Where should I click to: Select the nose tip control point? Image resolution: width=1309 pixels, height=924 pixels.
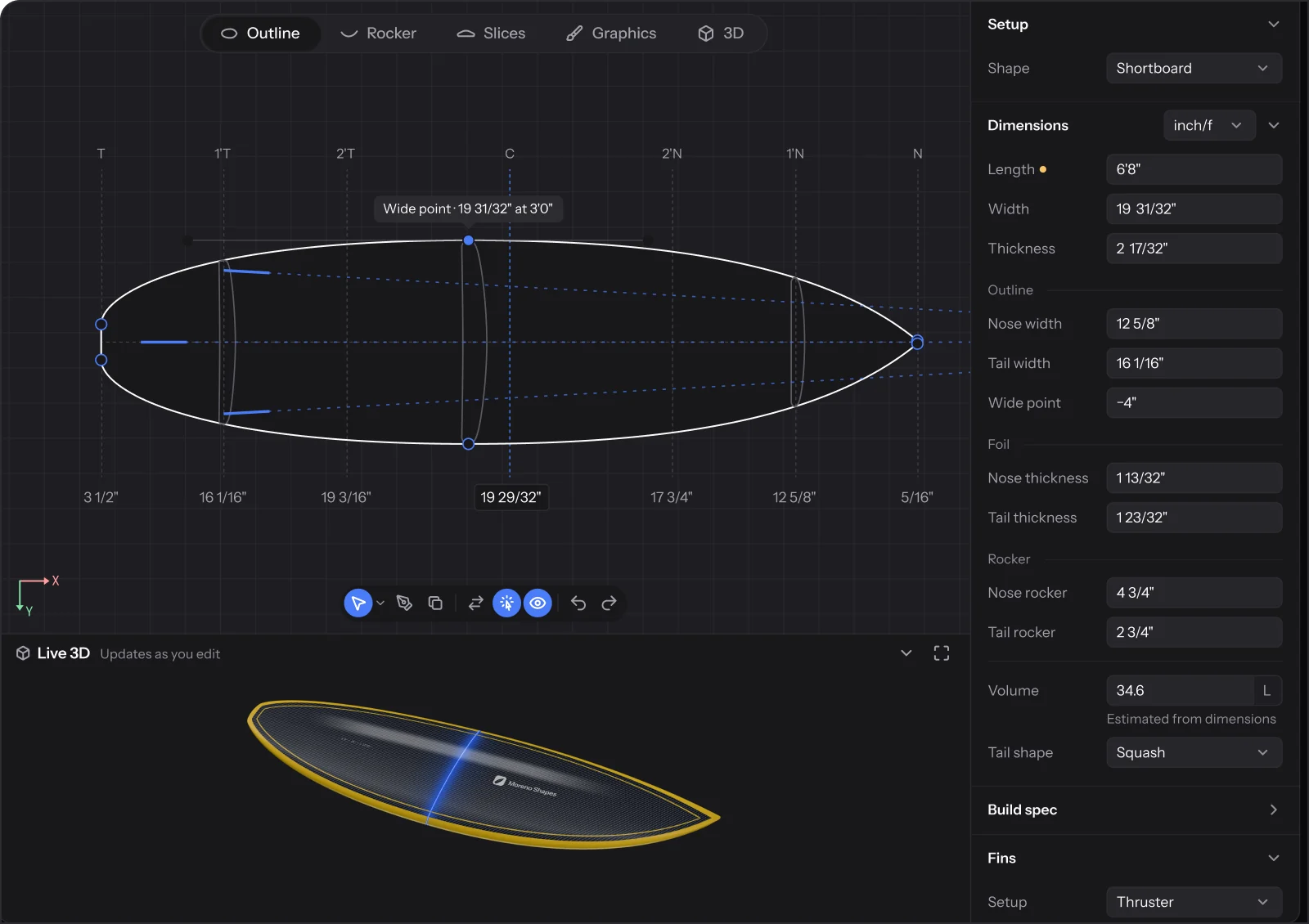click(917, 343)
